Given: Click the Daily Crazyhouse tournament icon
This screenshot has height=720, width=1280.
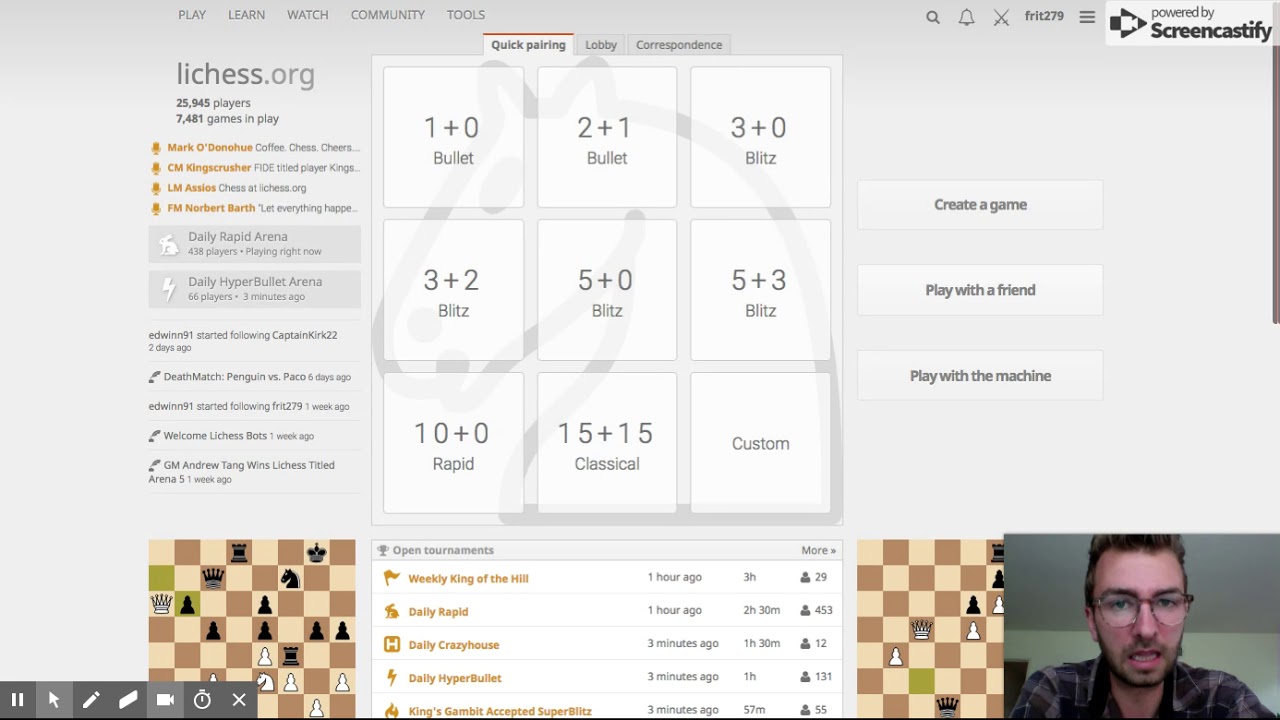Looking at the screenshot, I should point(392,645).
